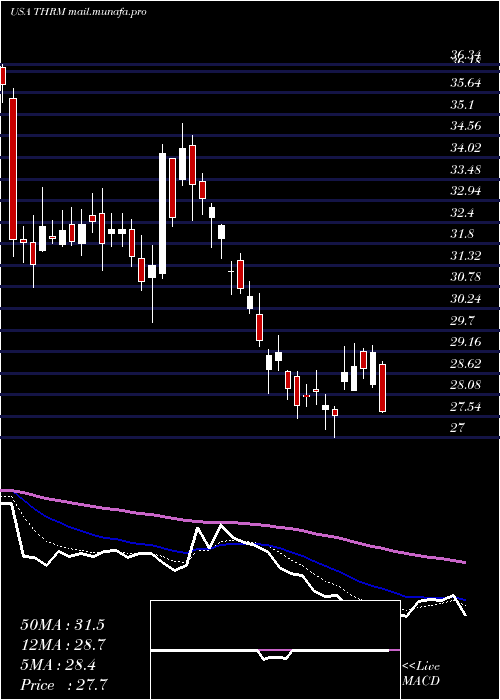Click the 27 price axis label
Viewport: 500px width, 700px height.
click(458, 428)
